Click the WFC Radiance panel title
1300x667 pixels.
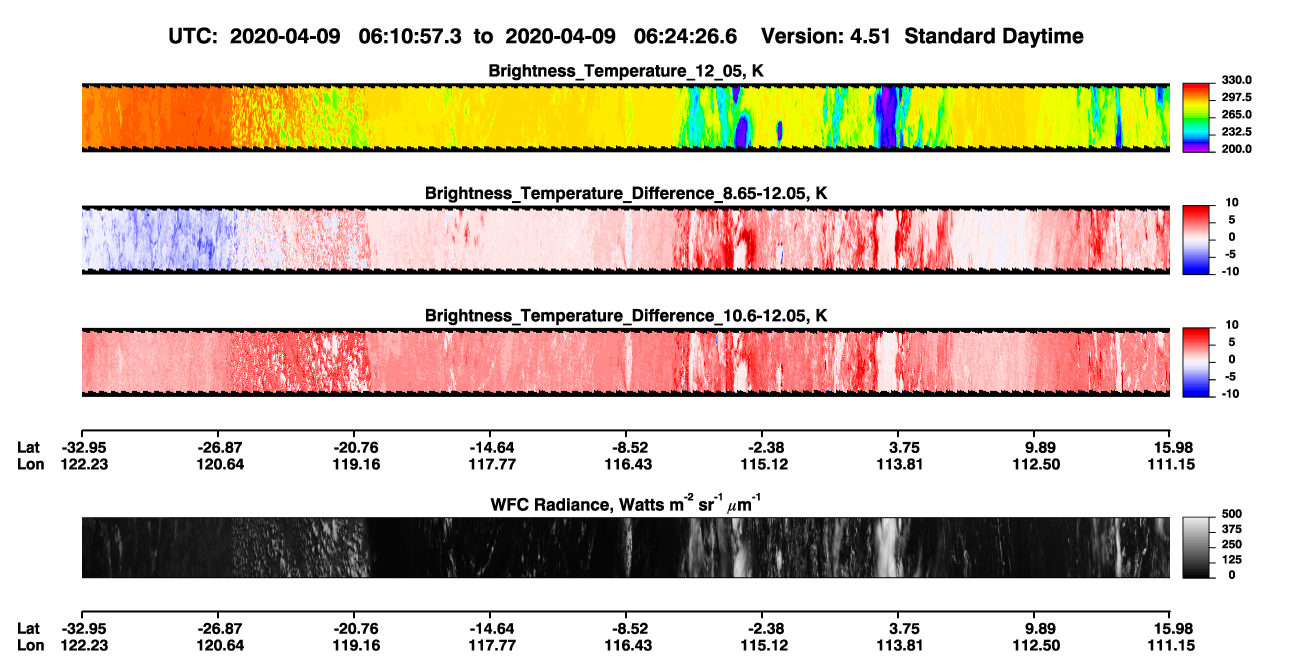click(x=626, y=504)
